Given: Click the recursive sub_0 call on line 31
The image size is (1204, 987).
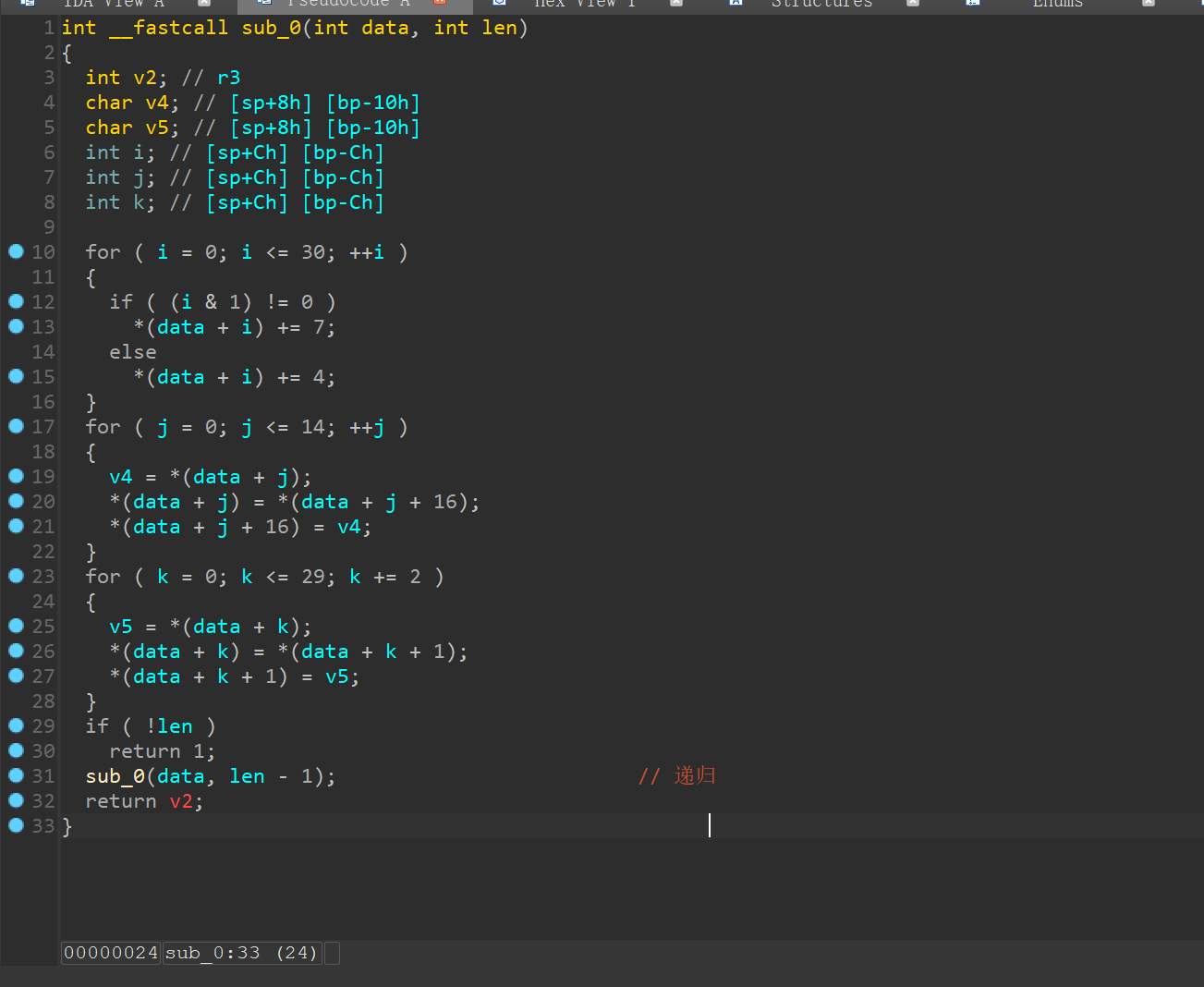Looking at the screenshot, I should coord(115,776).
